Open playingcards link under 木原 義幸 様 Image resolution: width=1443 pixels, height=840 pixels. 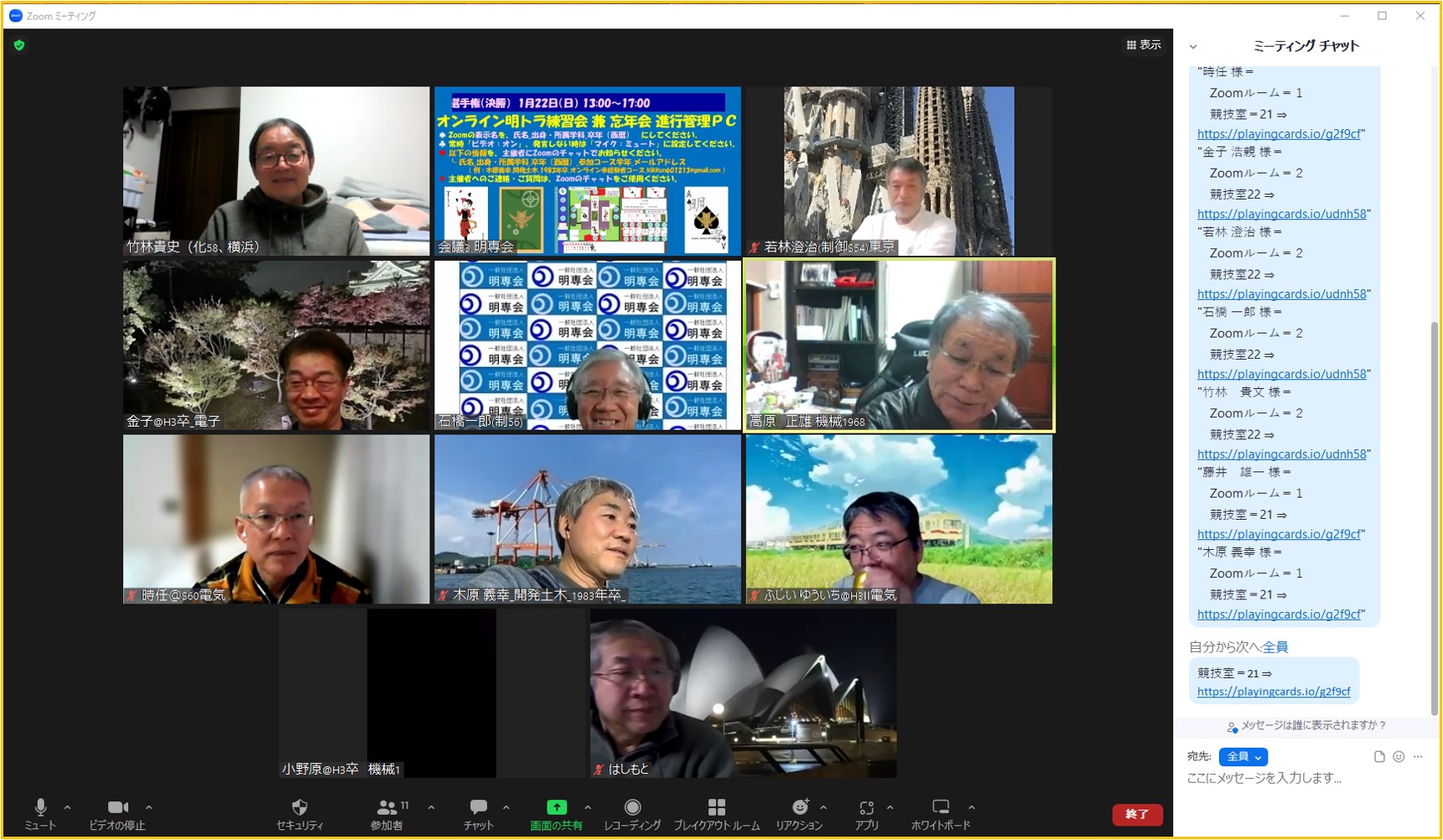pyautogui.click(x=1279, y=614)
